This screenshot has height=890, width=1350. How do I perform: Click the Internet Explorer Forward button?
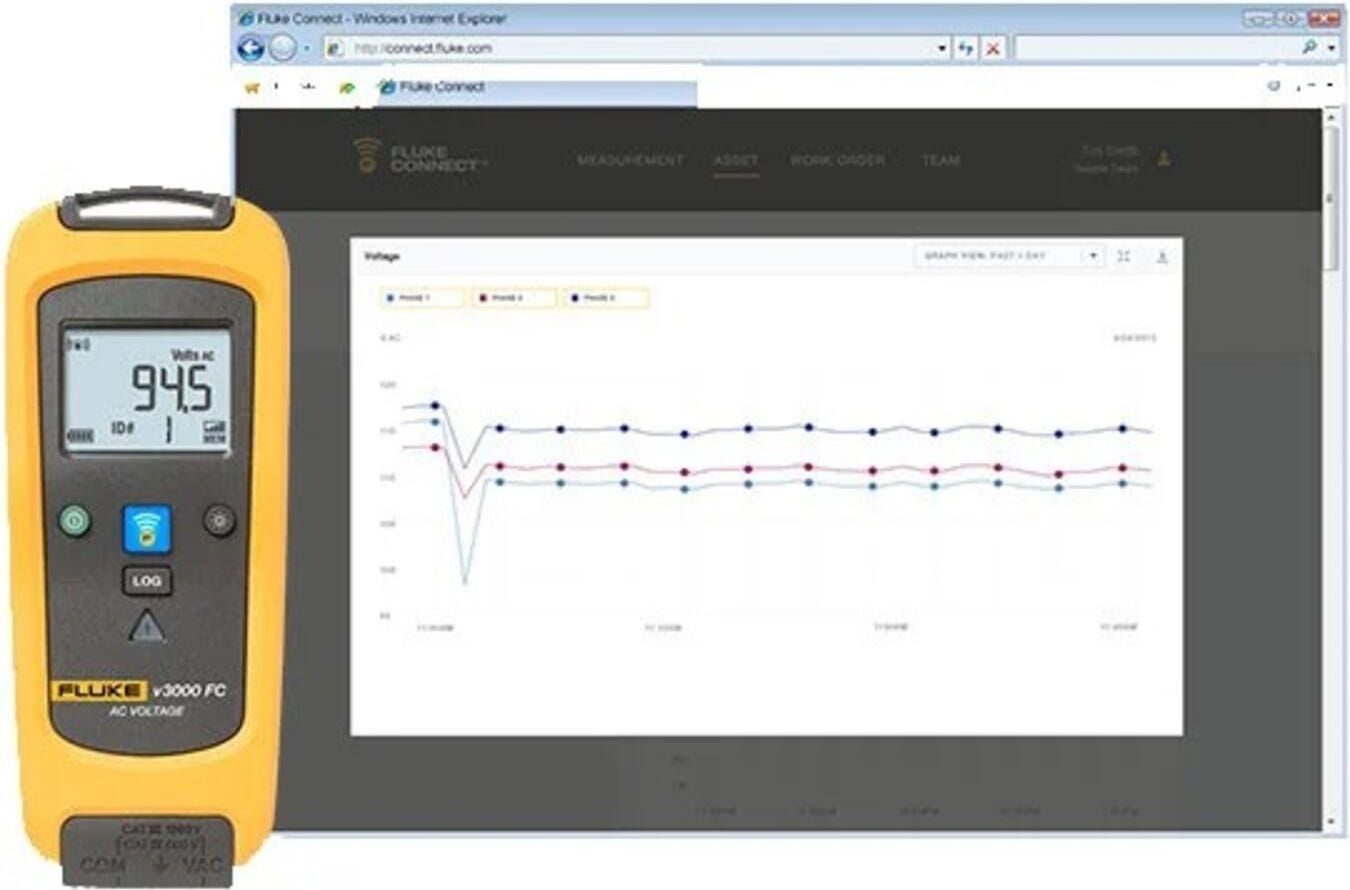pos(283,48)
